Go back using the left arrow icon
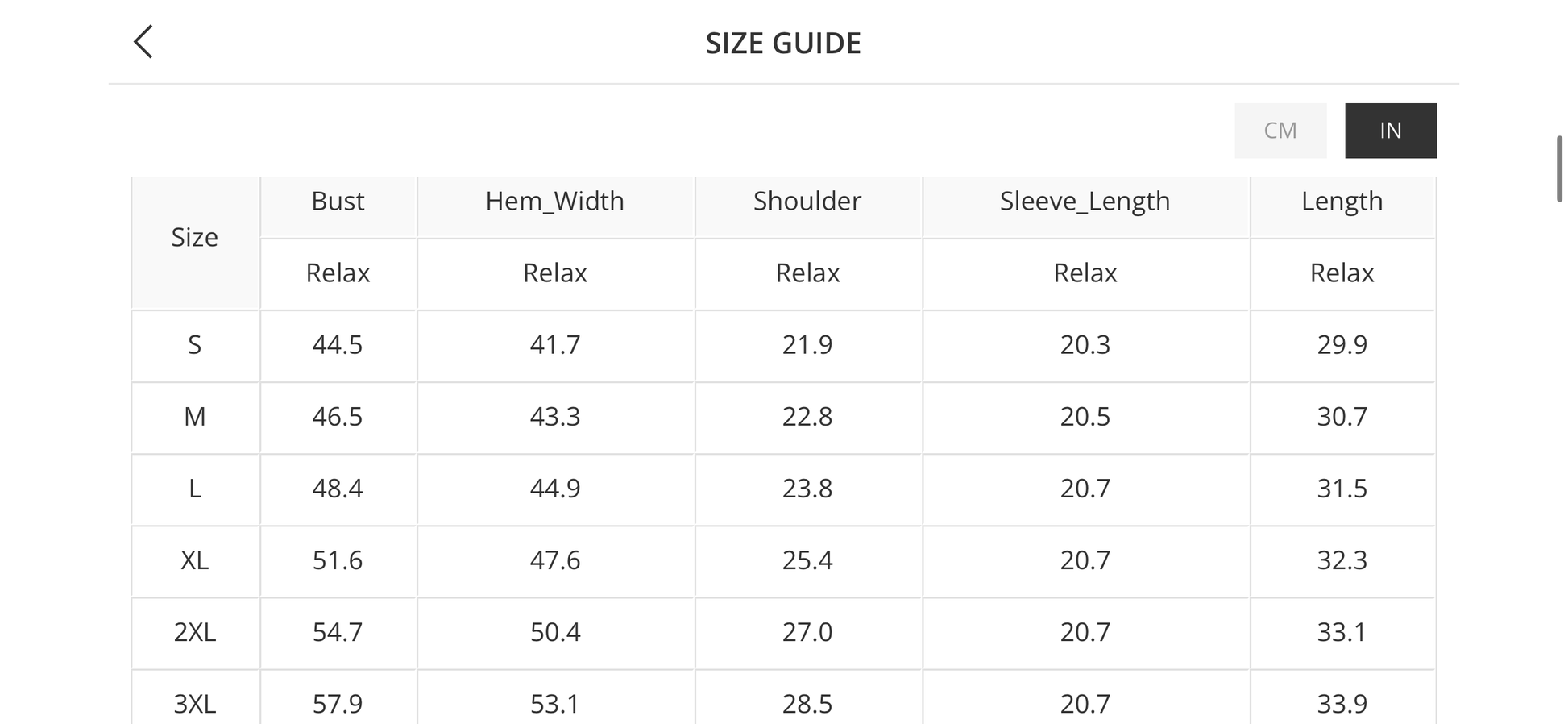This screenshot has height=724, width=1568. pos(143,42)
